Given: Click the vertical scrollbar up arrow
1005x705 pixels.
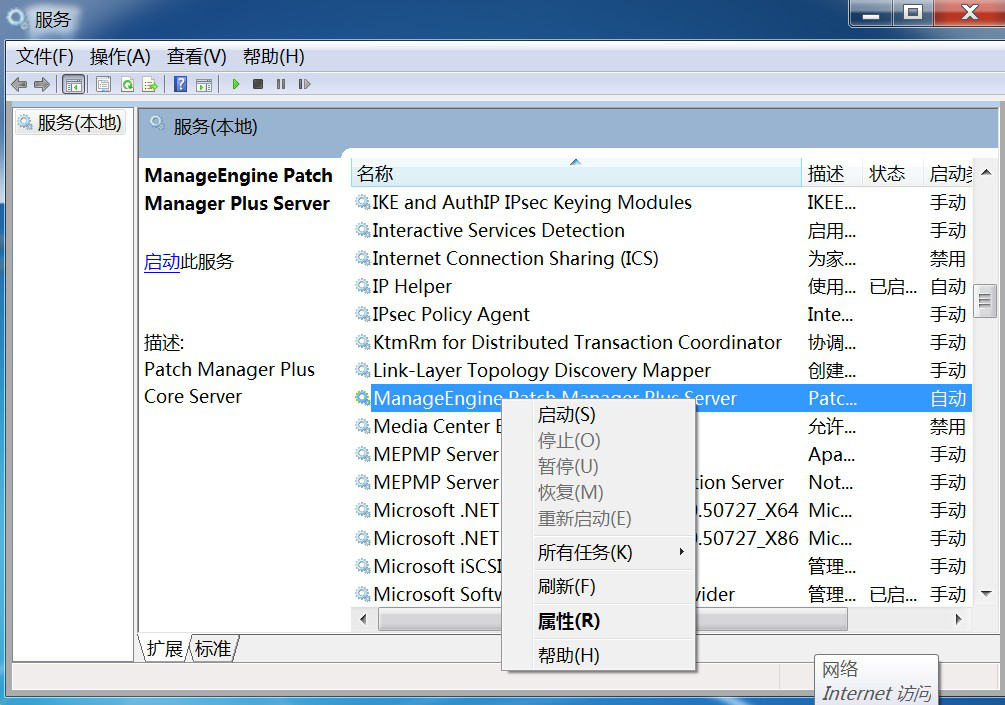Looking at the screenshot, I should pyautogui.click(x=986, y=172).
